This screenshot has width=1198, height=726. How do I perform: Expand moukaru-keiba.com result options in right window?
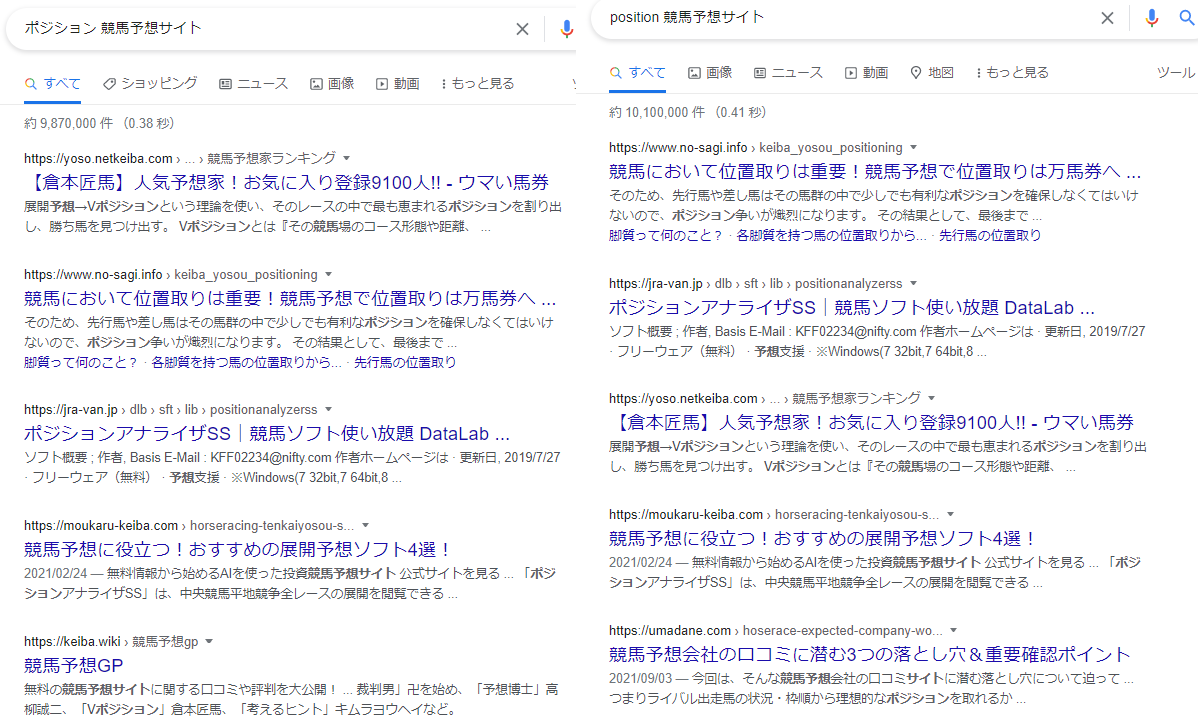coord(950,514)
